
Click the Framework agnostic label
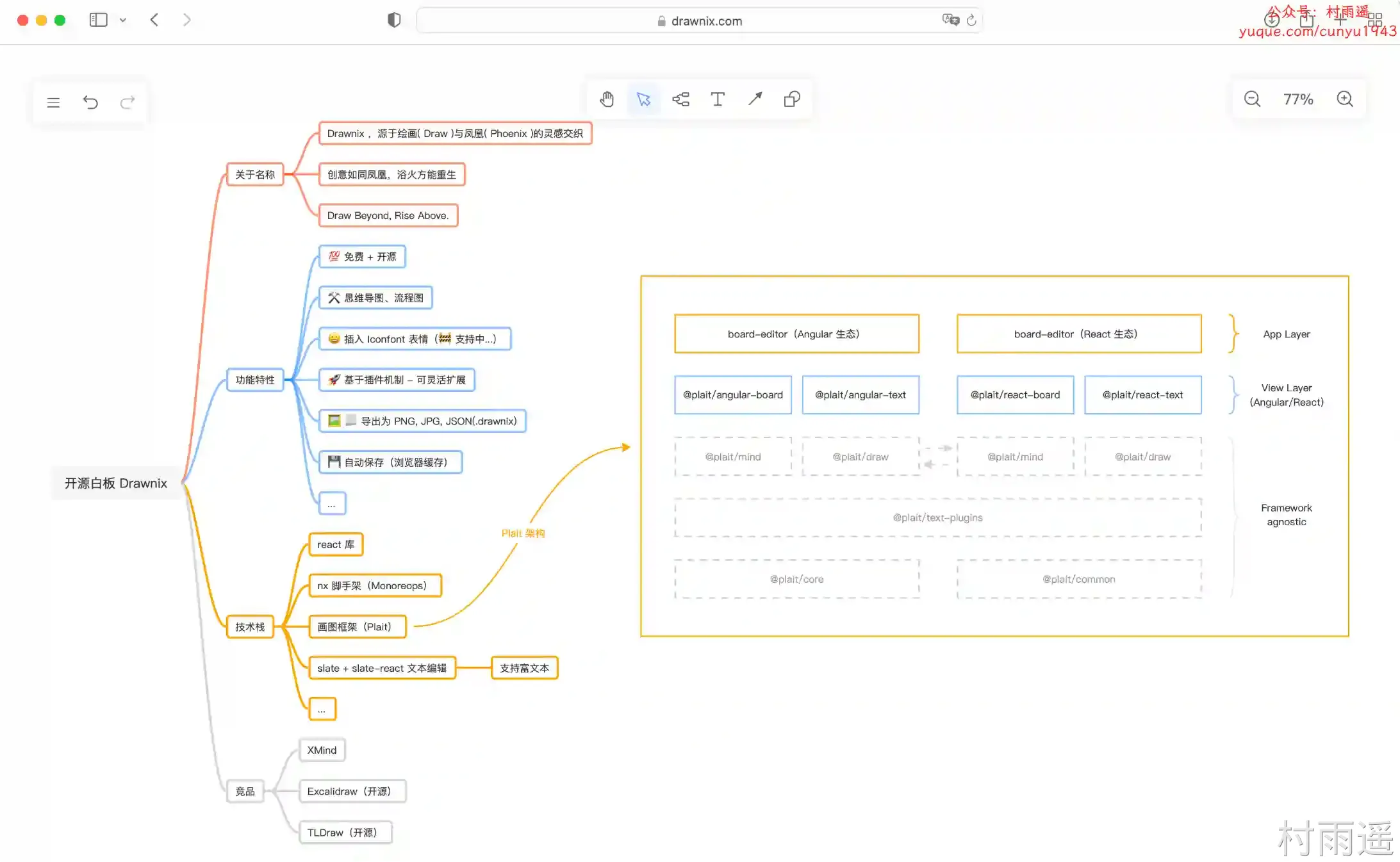pyautogui.click(x=1287, y=515)
